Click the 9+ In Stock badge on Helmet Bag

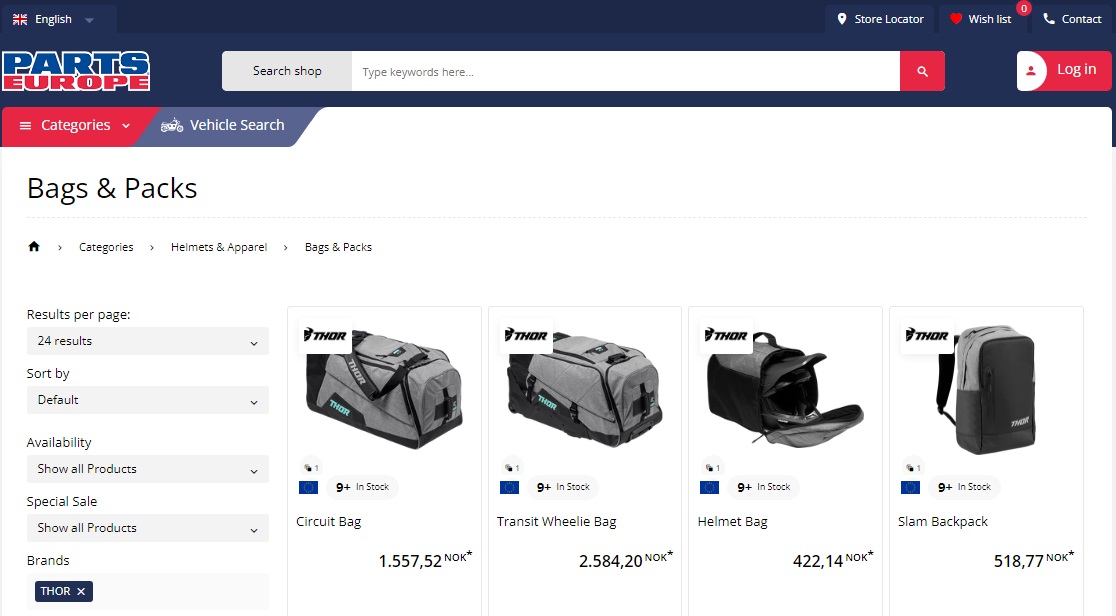(764, 487)
